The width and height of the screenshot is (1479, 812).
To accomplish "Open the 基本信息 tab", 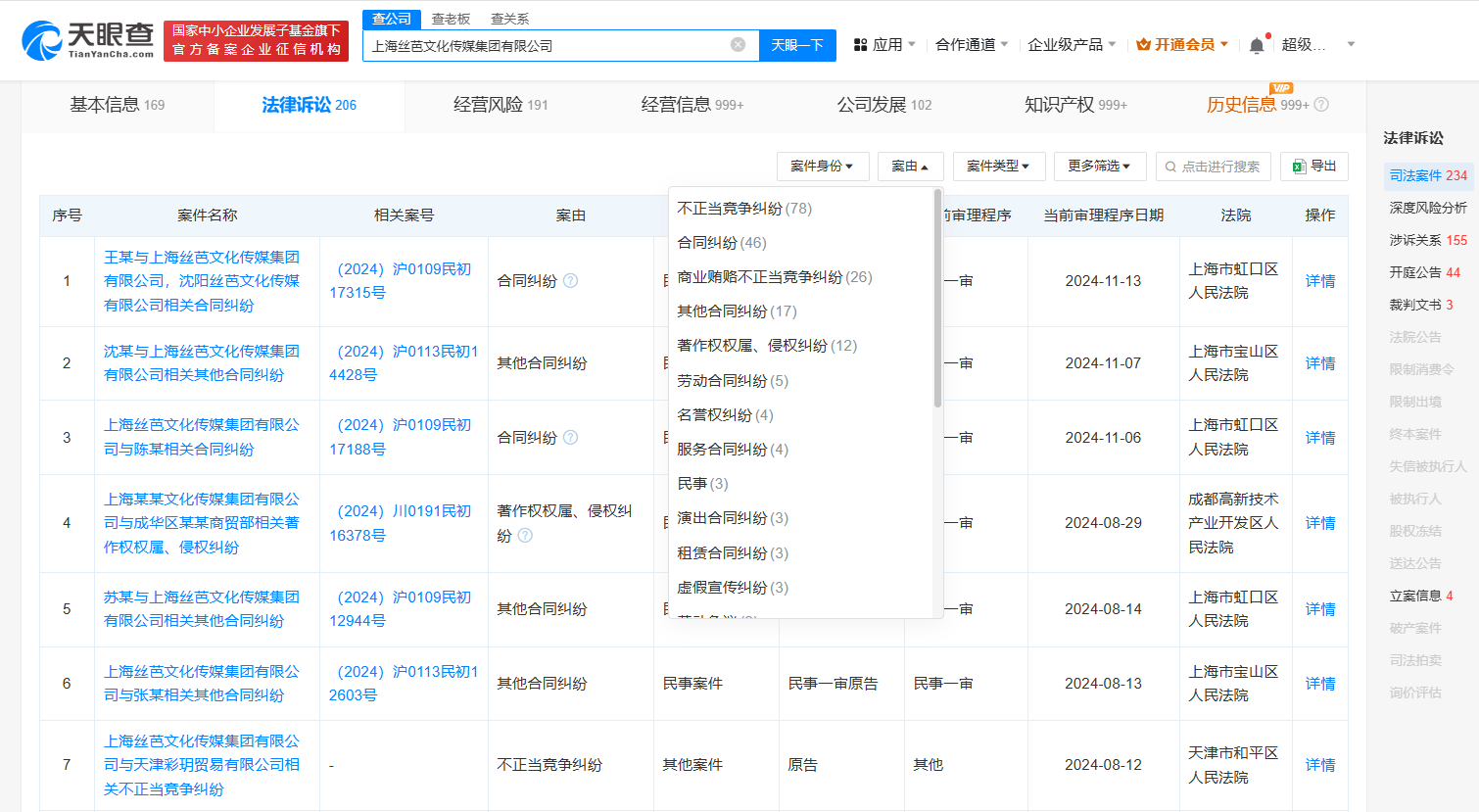I will tap(117, 105).
